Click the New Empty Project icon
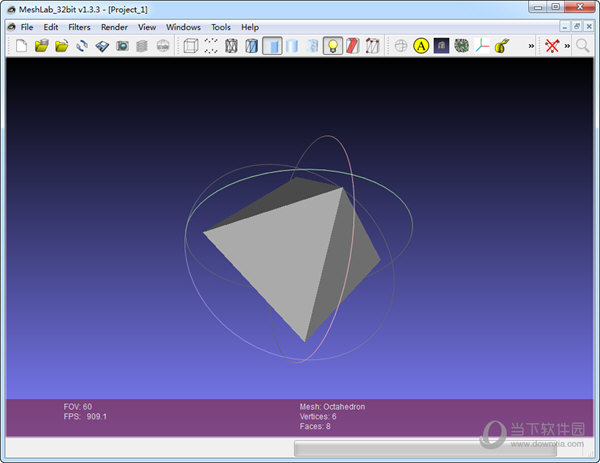 (x=21, y=46)
